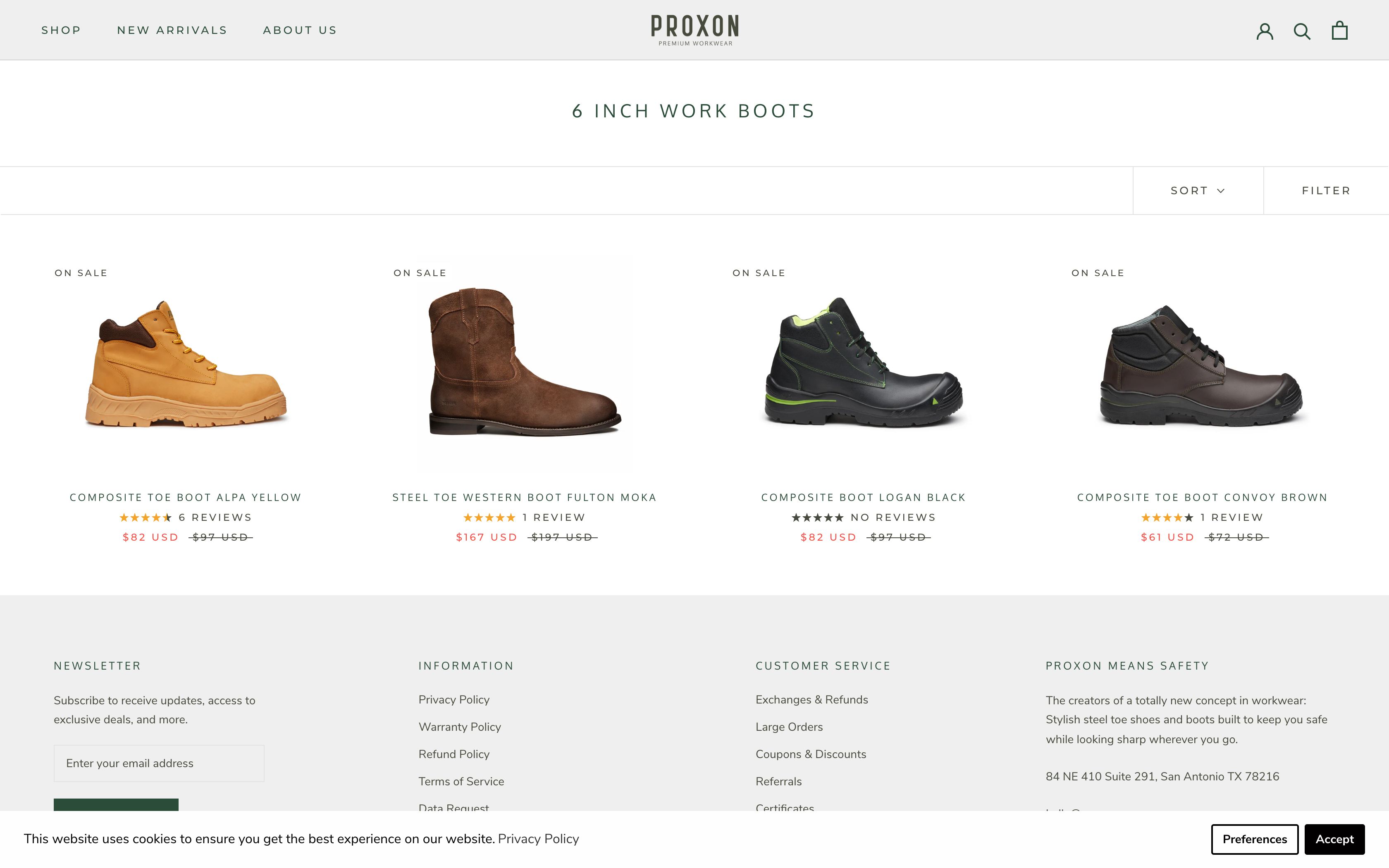Click the PROXON logo
Viewport: 1389px width, 868px height.
(x=694, y=29)
